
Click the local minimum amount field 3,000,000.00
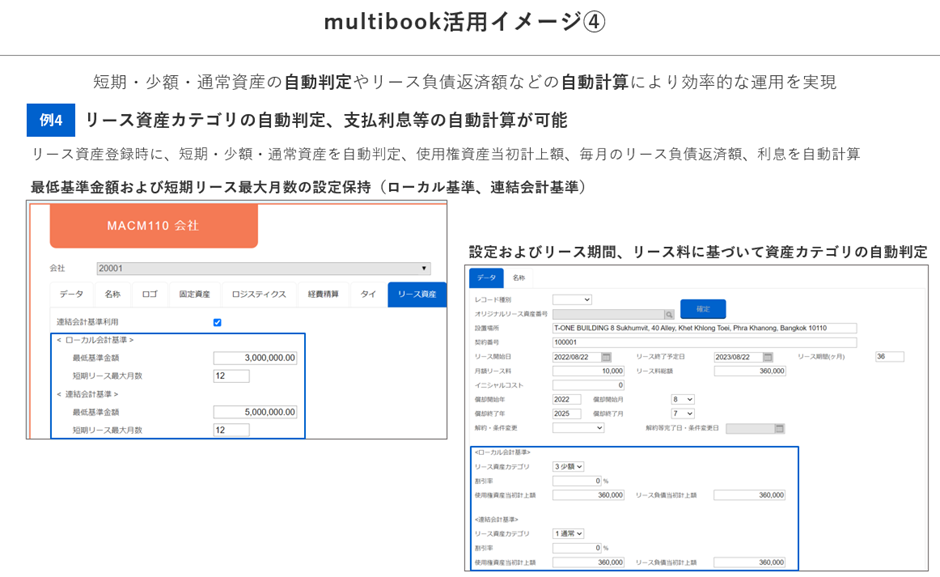tap(255, 358)
